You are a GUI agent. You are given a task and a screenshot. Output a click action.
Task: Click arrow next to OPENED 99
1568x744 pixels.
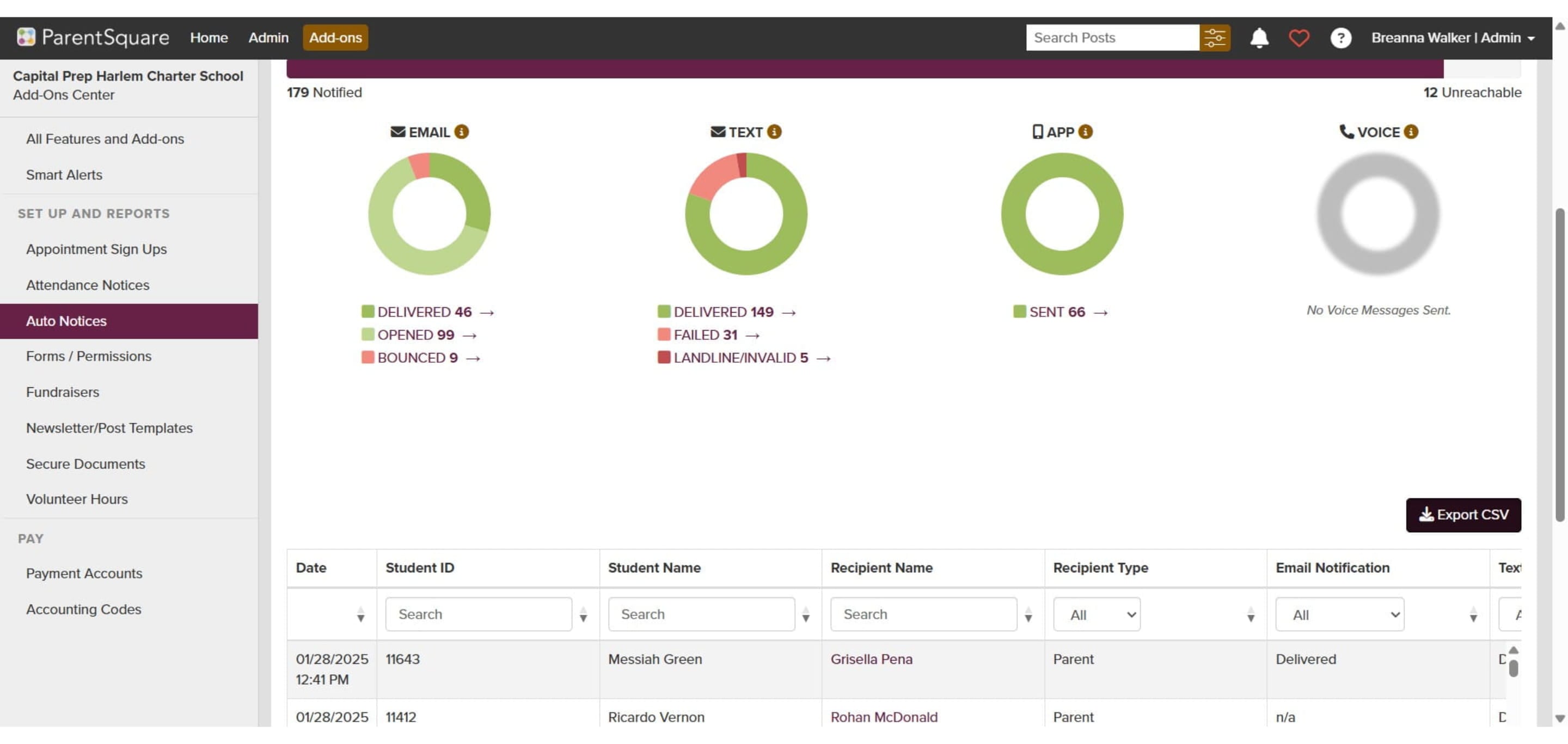pos(469,336)
